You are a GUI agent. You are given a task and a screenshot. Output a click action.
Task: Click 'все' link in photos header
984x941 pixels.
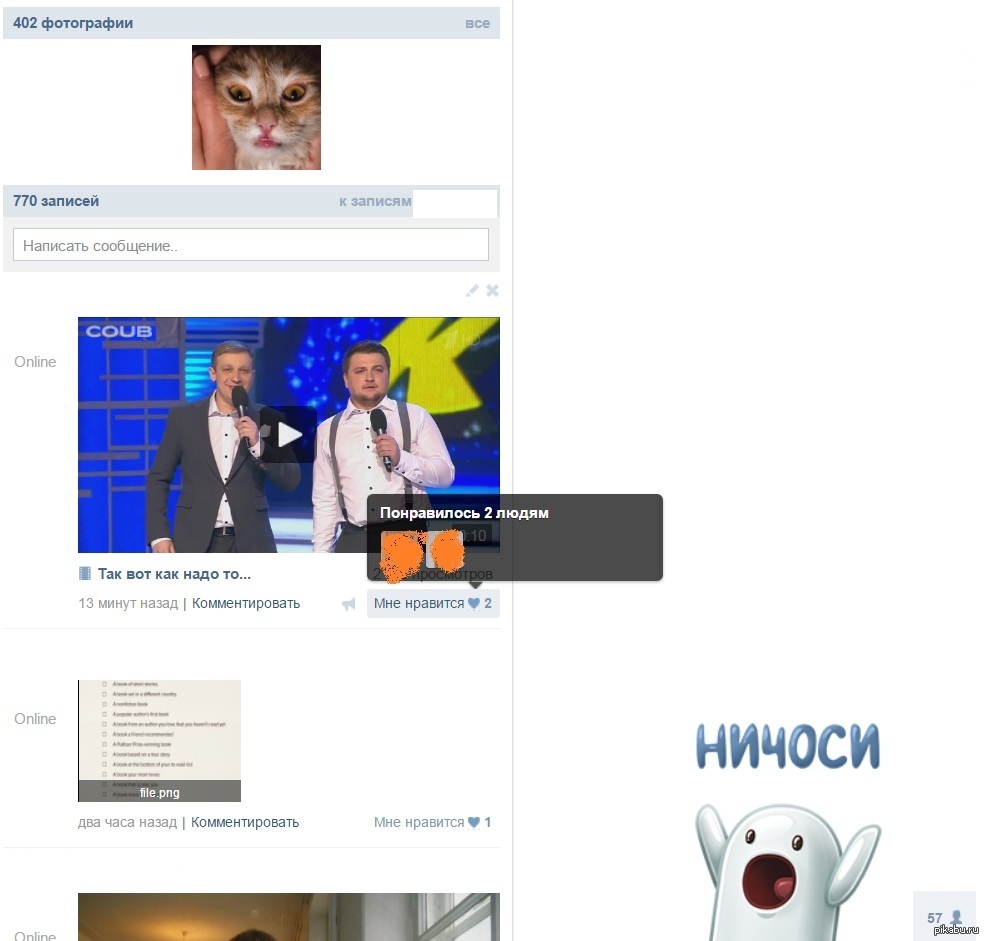pyautogui.click(x=477, y=23)
